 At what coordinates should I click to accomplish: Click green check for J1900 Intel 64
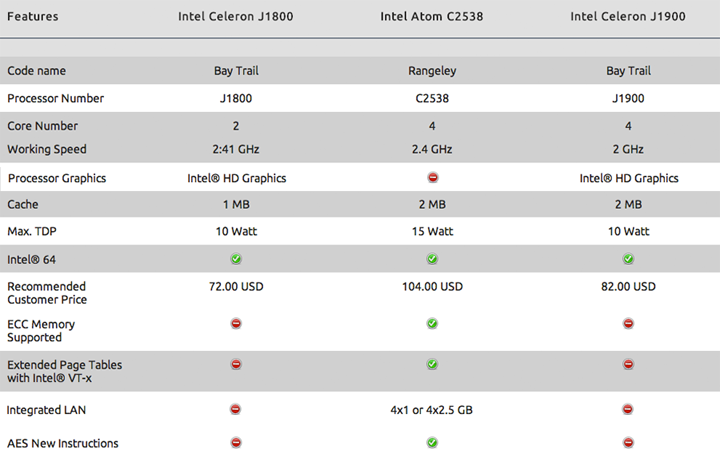pos(628,259)
